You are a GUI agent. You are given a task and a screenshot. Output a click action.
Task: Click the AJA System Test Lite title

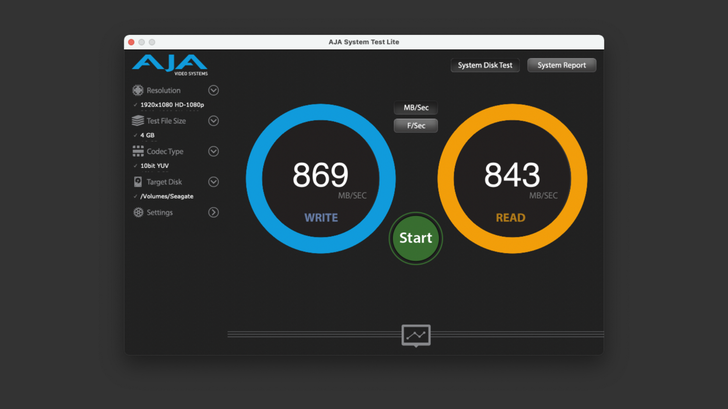pos(364,42)
